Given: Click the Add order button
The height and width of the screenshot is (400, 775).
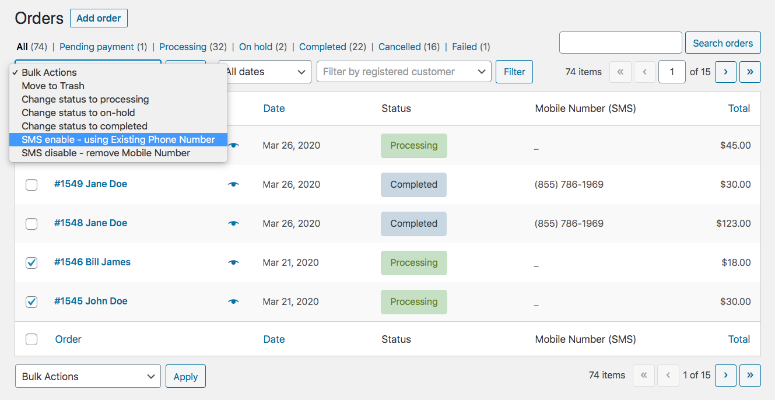Looking at the screenshot, I should coord(99,18).
